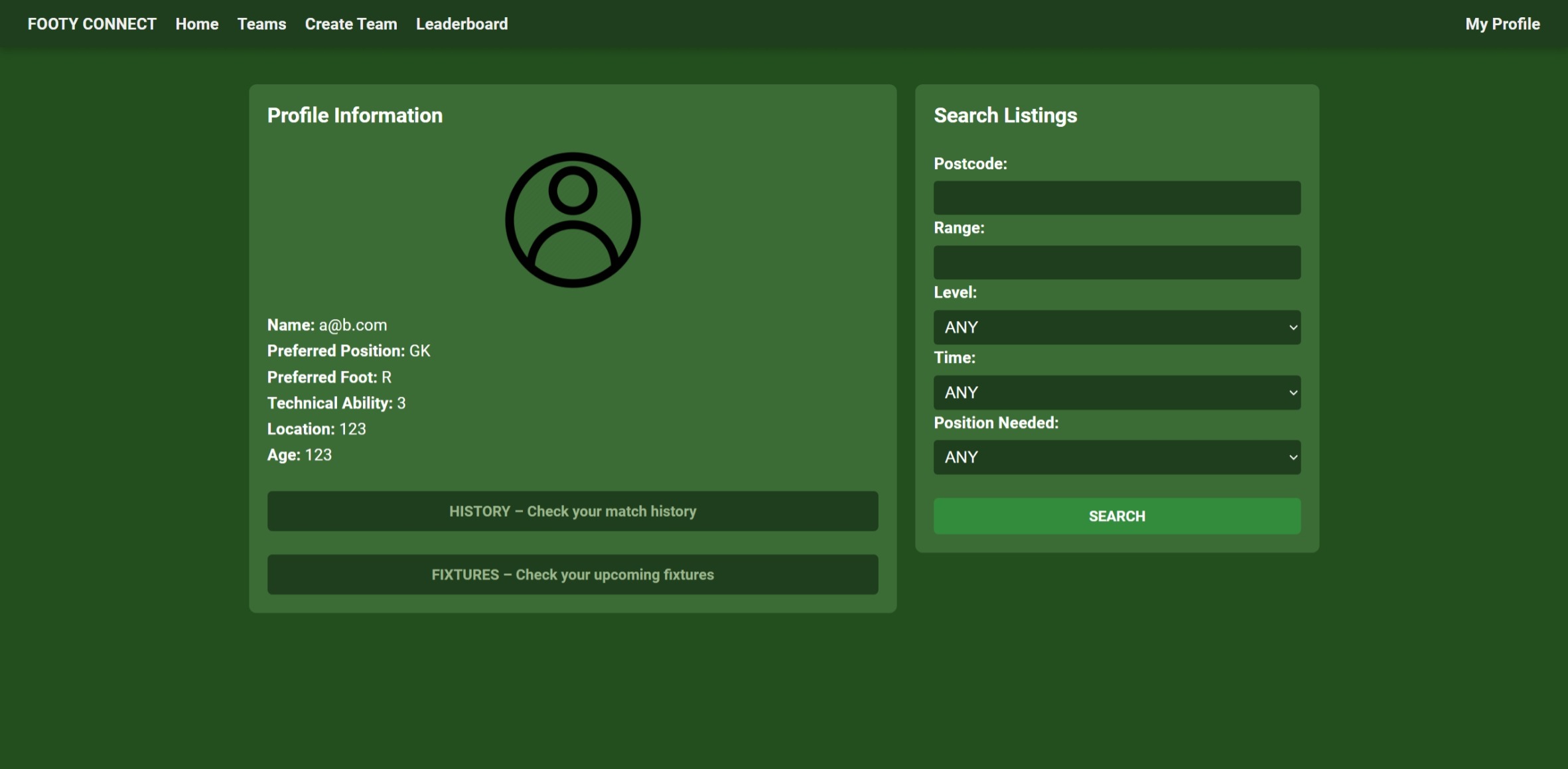Go to the Home page
The width and height of the screenshot is (1568, 769).
pyautogui.click(x=197, y=24)
